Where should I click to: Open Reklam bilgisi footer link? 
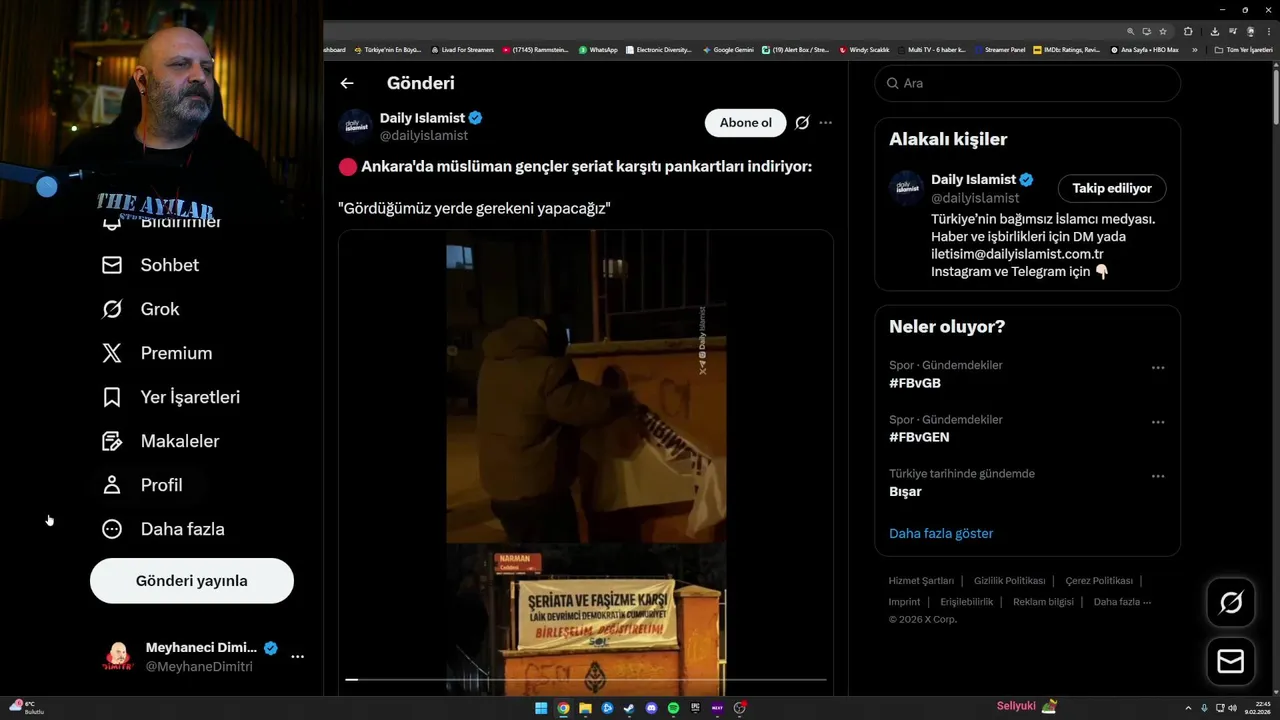[x=1043, y=602]
